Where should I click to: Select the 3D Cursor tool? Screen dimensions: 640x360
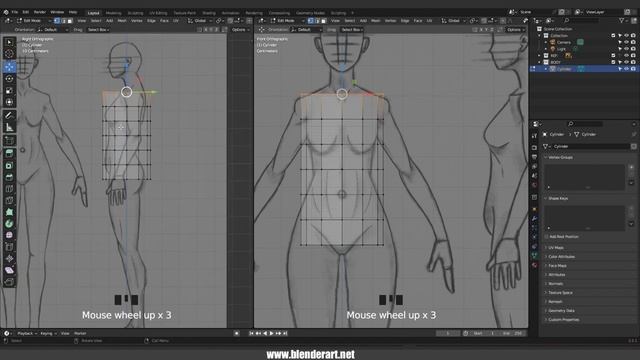[x=9, y=53]
